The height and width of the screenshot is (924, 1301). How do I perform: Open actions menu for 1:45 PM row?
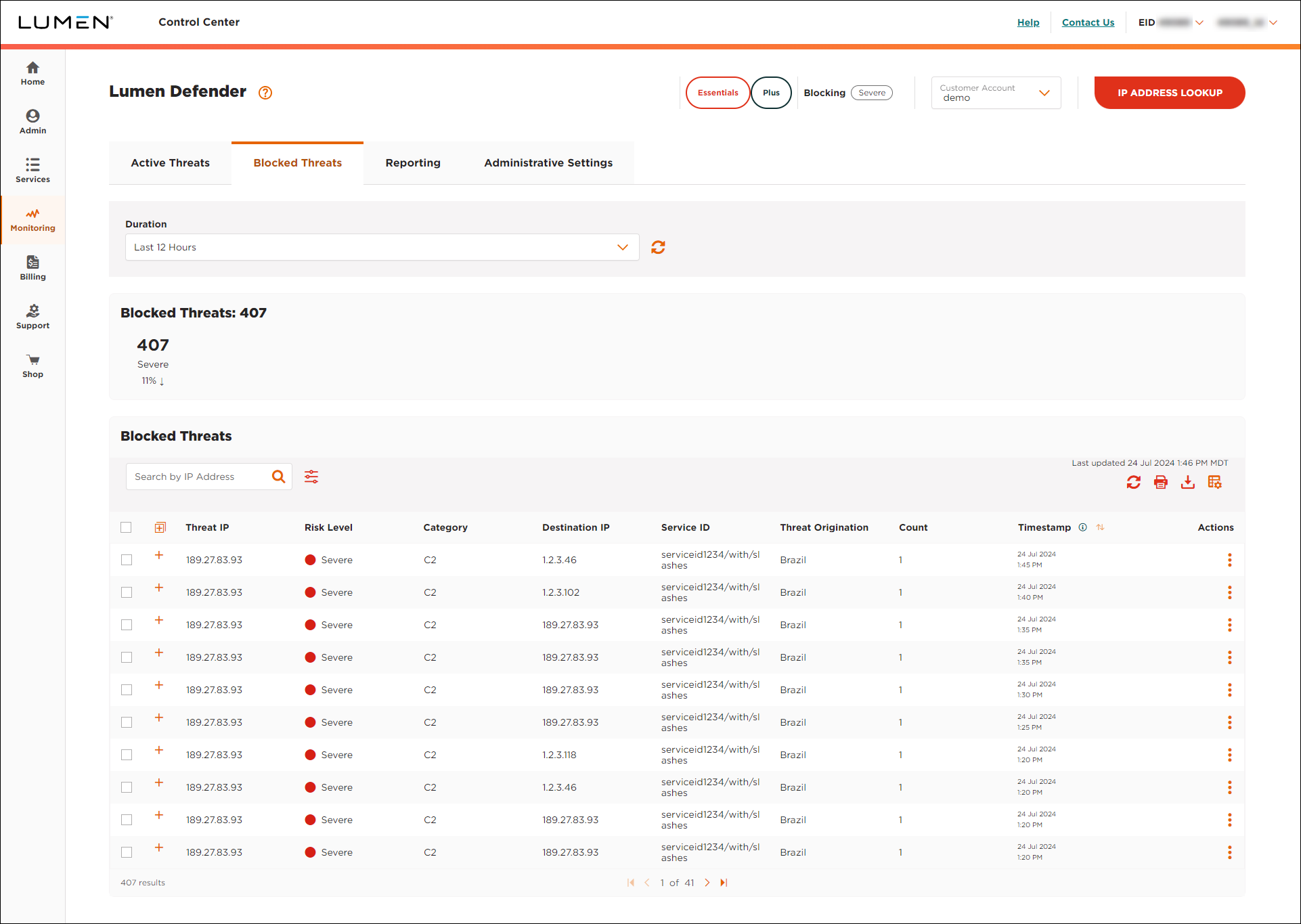(x=1230, y=560)
